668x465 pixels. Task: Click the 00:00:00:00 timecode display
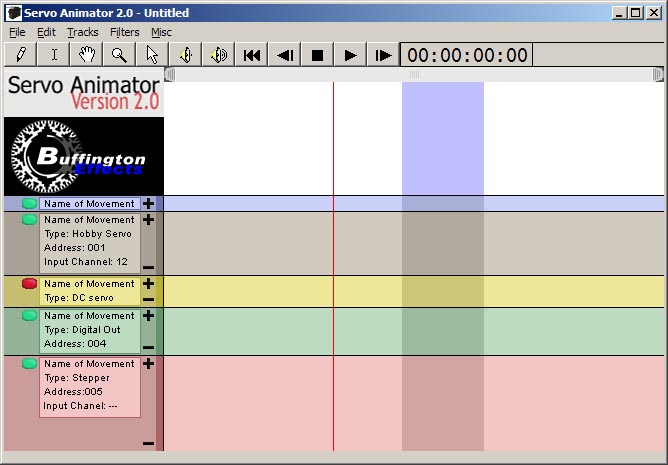[466, 55]
